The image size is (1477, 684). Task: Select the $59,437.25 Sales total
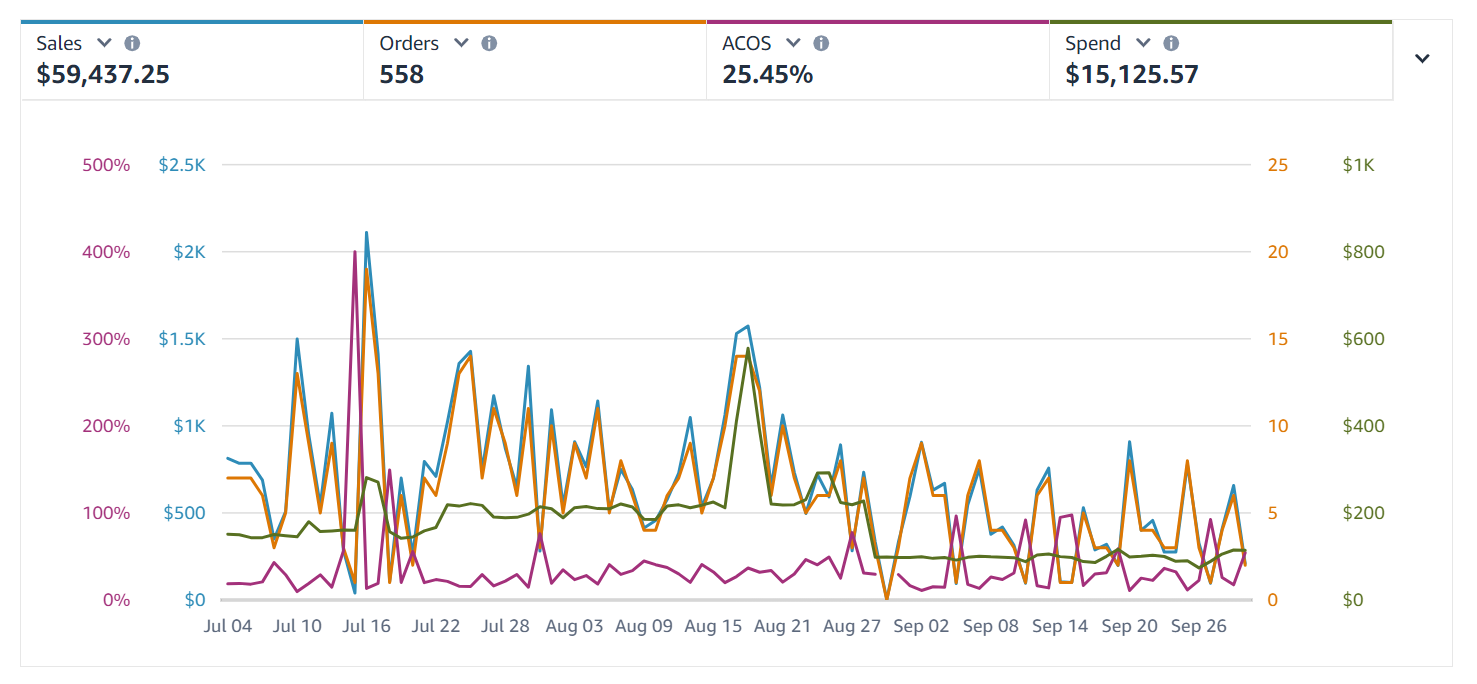click(x=103, y=74)
